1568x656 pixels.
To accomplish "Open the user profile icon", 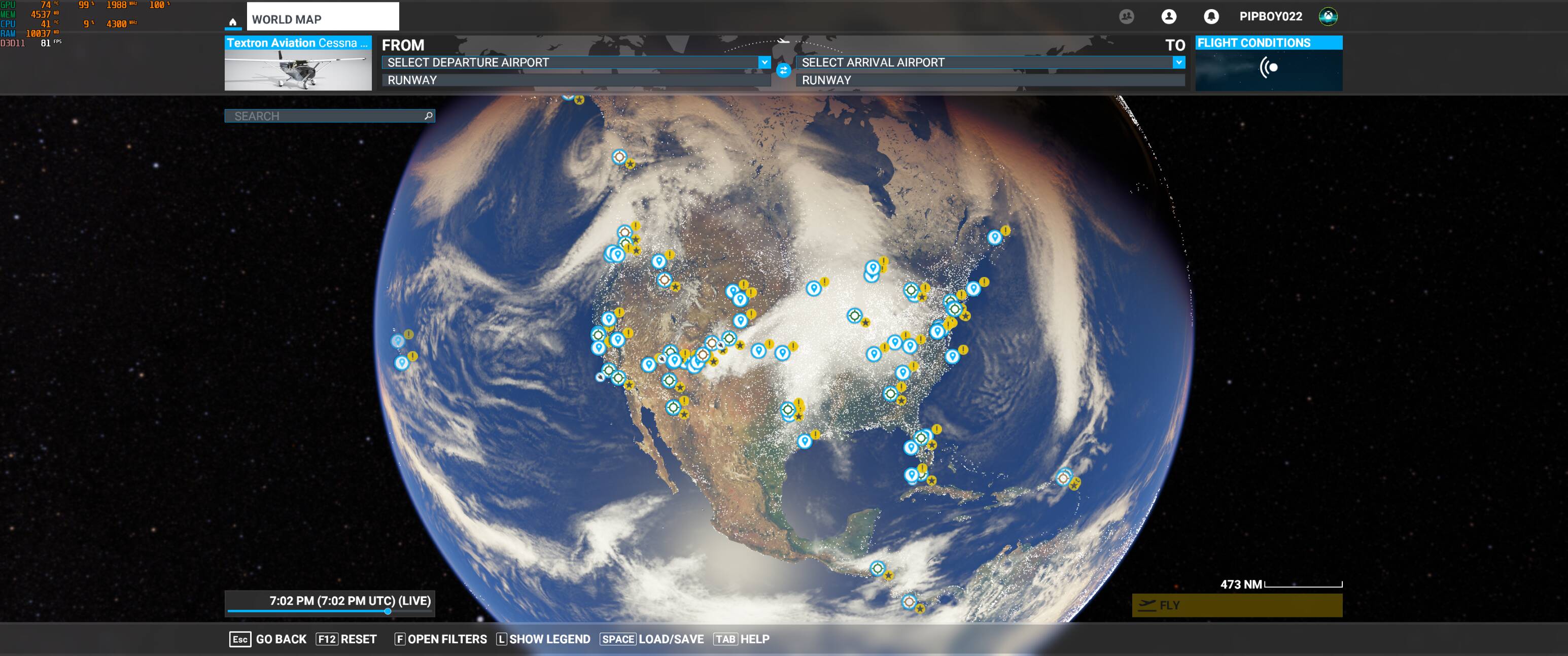I will 1168,16.
